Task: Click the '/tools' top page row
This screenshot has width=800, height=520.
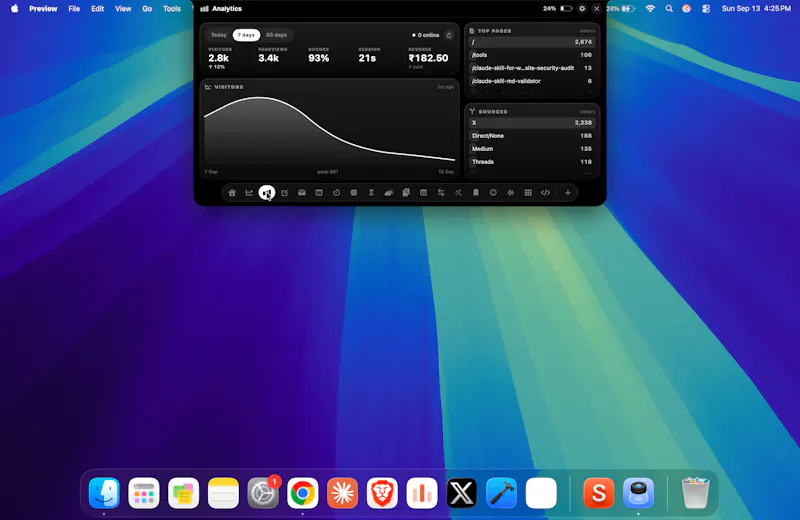Action: pos(532,55)
